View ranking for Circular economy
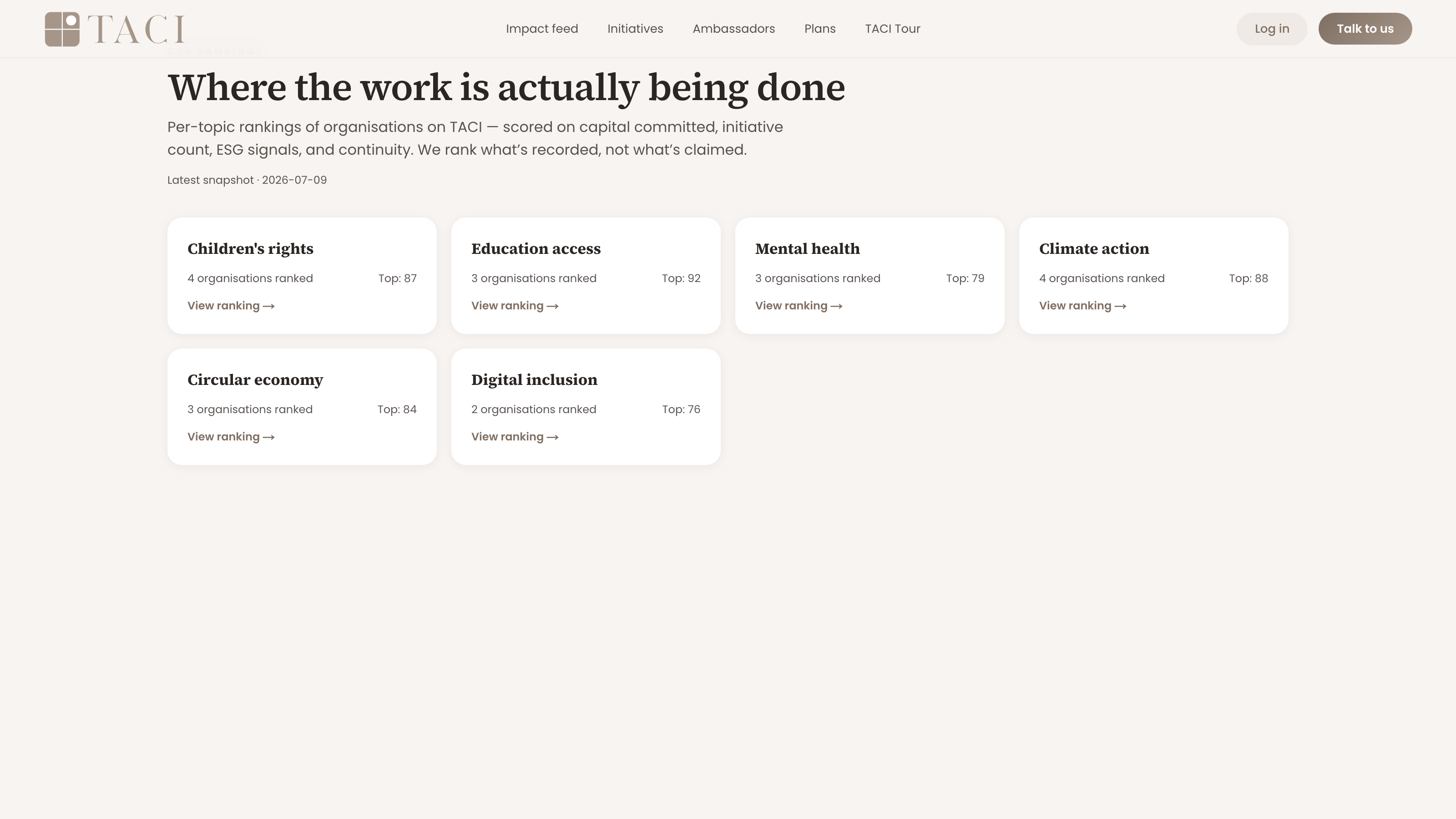The image size is (1456, 819). point(231,437)
